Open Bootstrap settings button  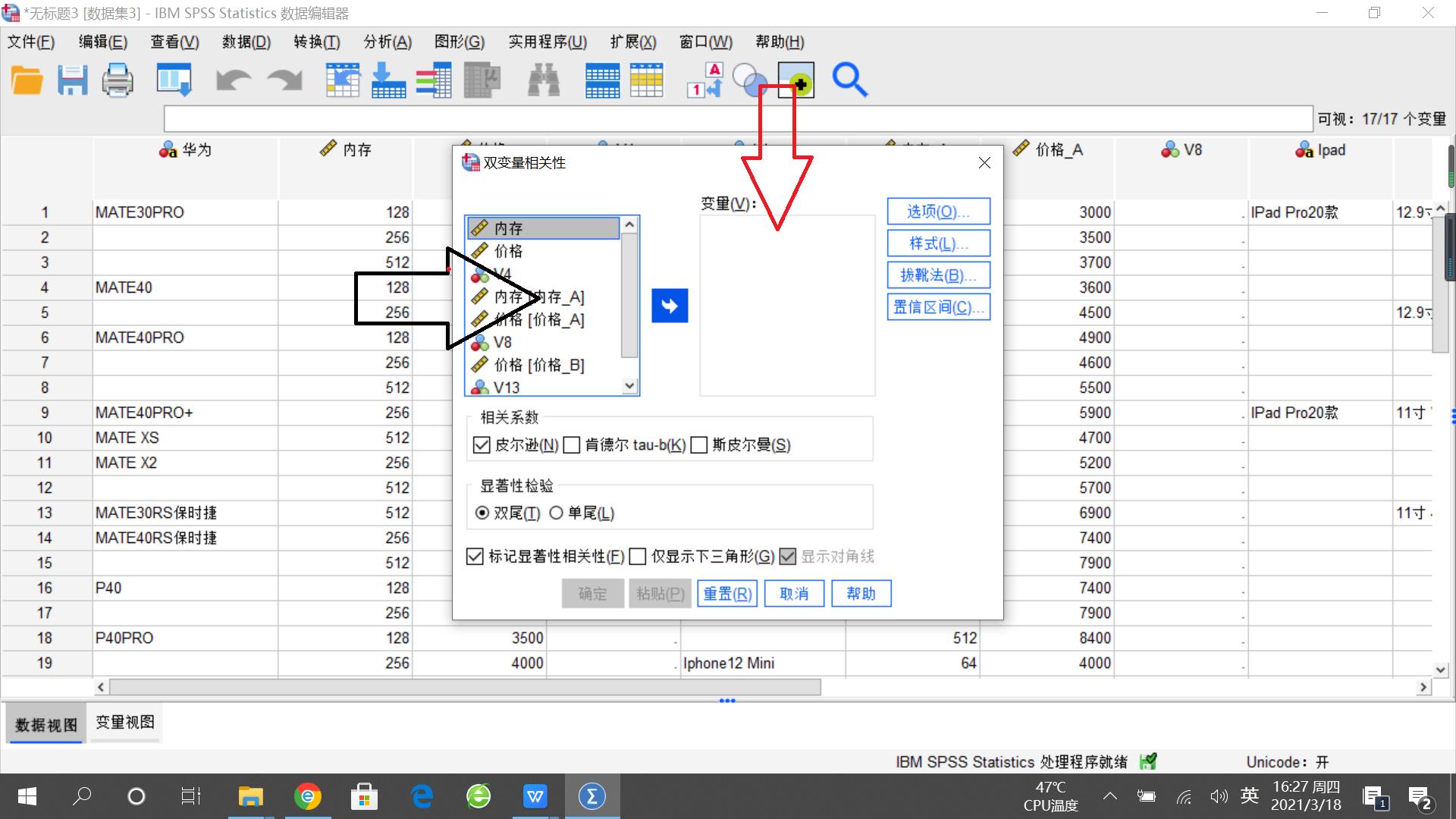coord(939,275)
